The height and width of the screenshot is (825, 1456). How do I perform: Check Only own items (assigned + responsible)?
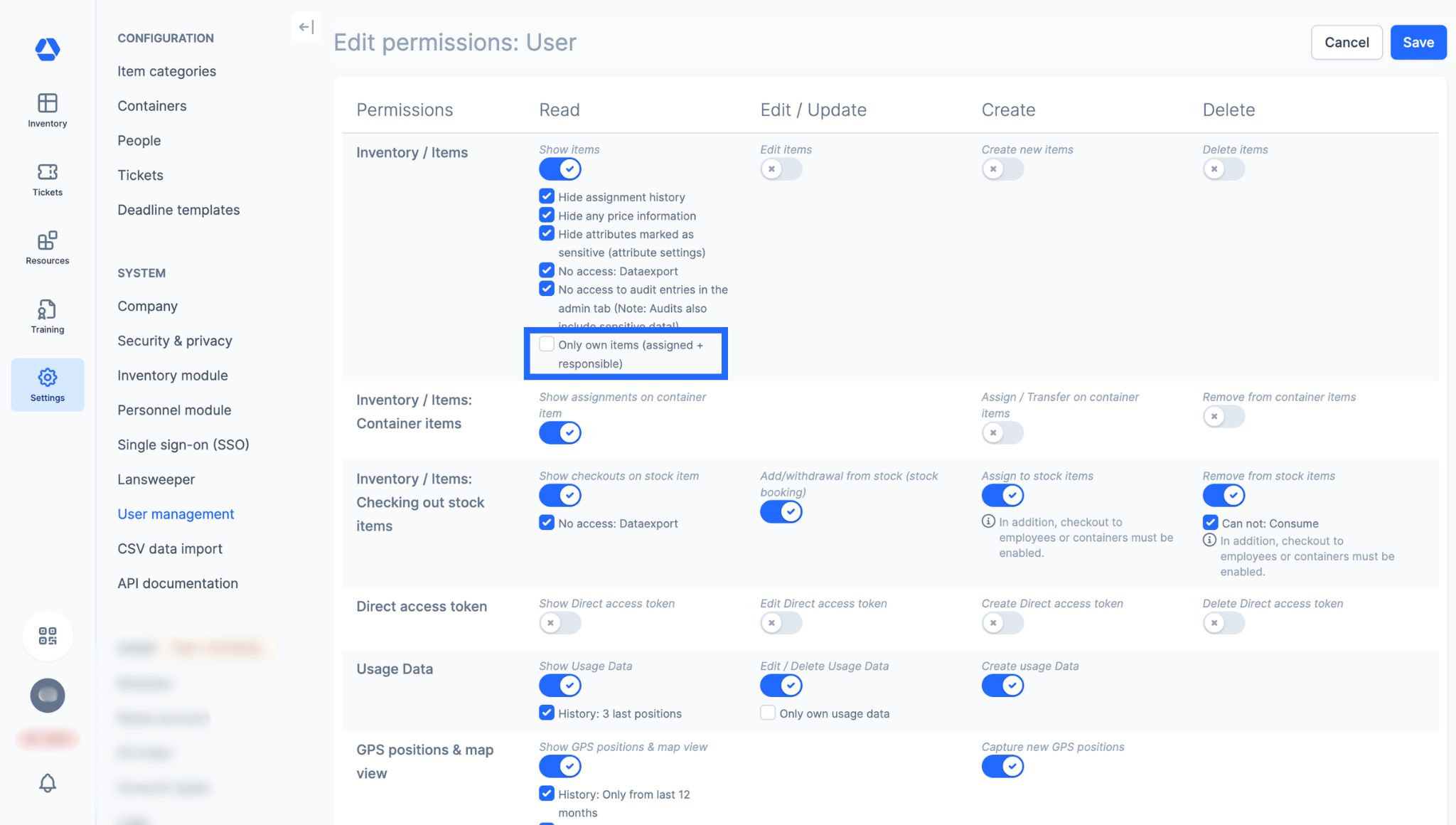click(547, 344)
